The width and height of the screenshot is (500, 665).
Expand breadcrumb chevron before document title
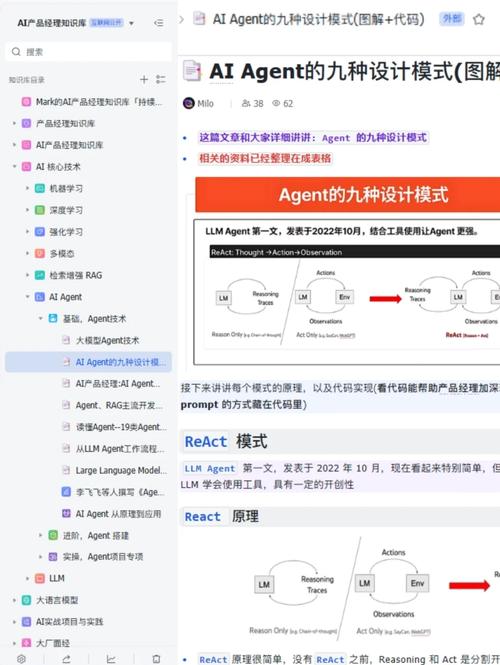[x=182, y=19]
